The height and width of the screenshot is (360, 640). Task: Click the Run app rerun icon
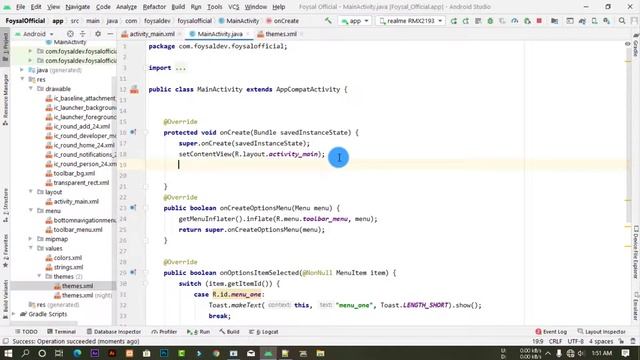pos(453,21)
